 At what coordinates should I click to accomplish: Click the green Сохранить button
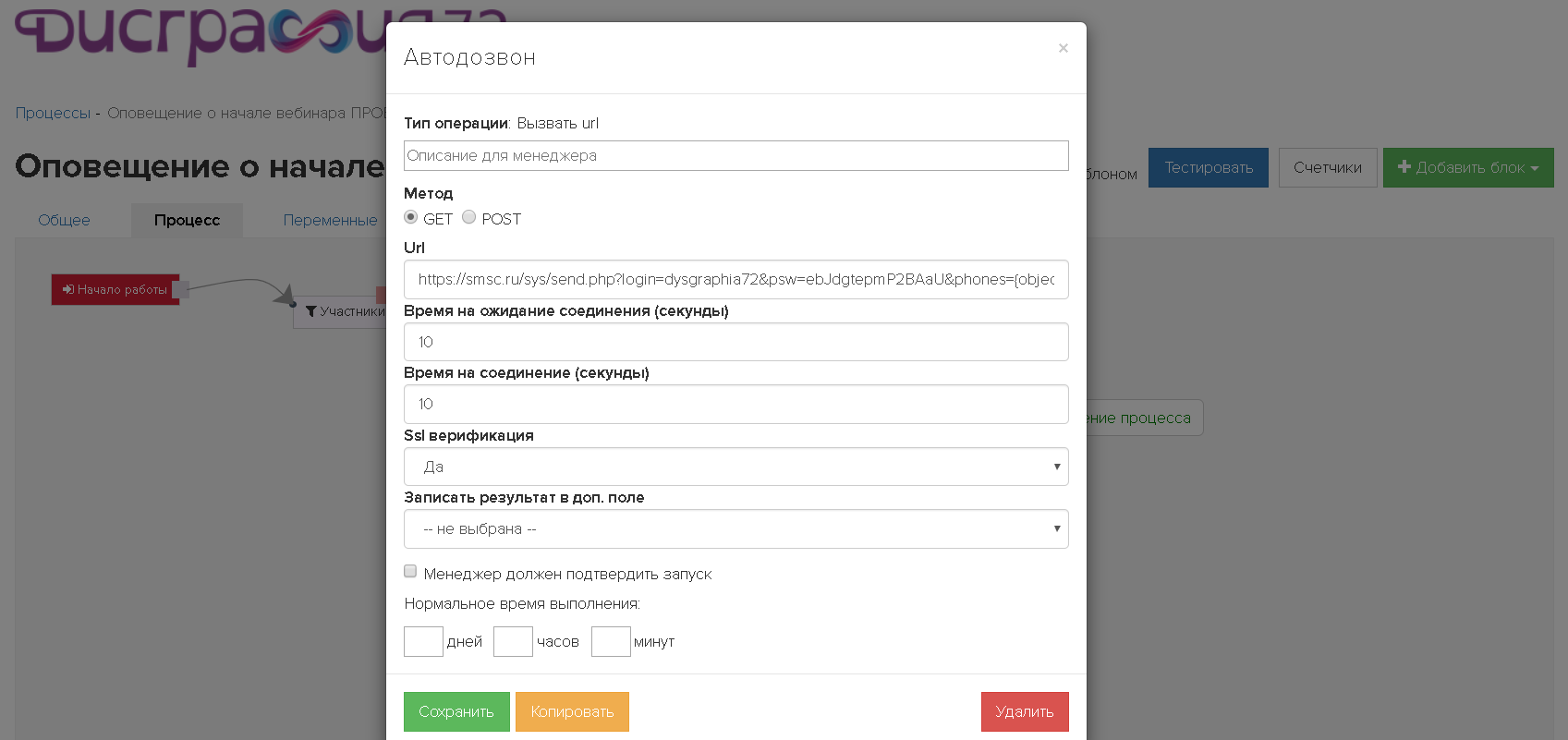tap(456, 711)
